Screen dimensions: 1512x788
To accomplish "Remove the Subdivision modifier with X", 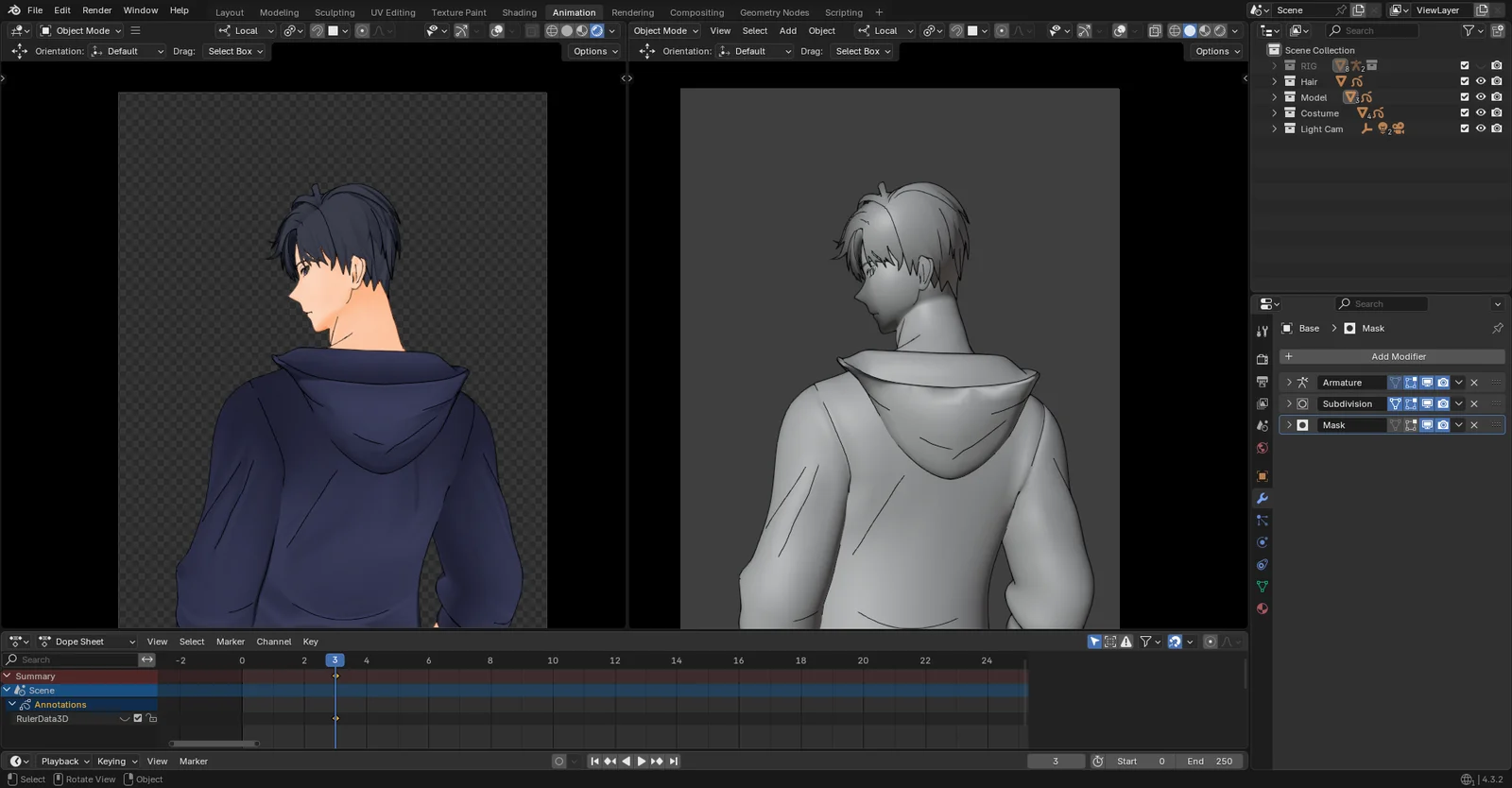I will 1474,403.
